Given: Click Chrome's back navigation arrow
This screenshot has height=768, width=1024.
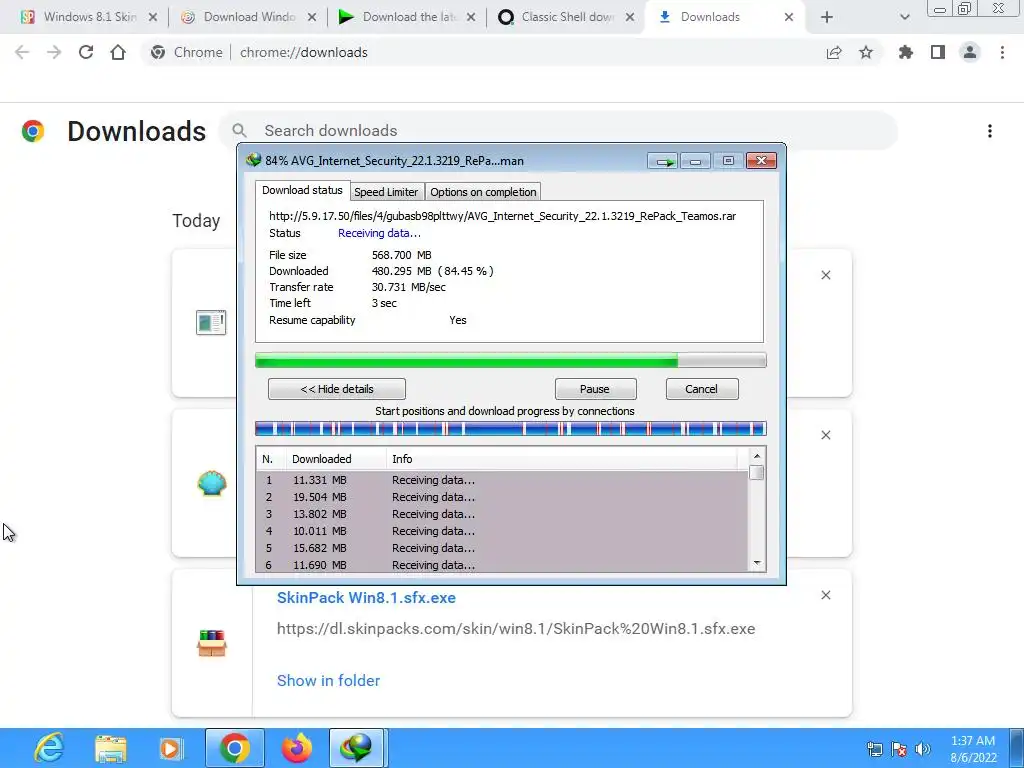Looking at the screenshot, I should tap(22, 52).
